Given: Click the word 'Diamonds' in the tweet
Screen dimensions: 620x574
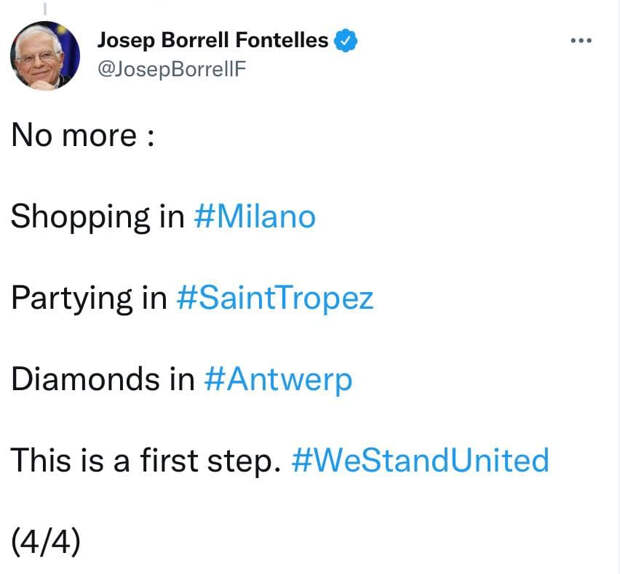Looking at the screenshot, I should tap(85, 380).
